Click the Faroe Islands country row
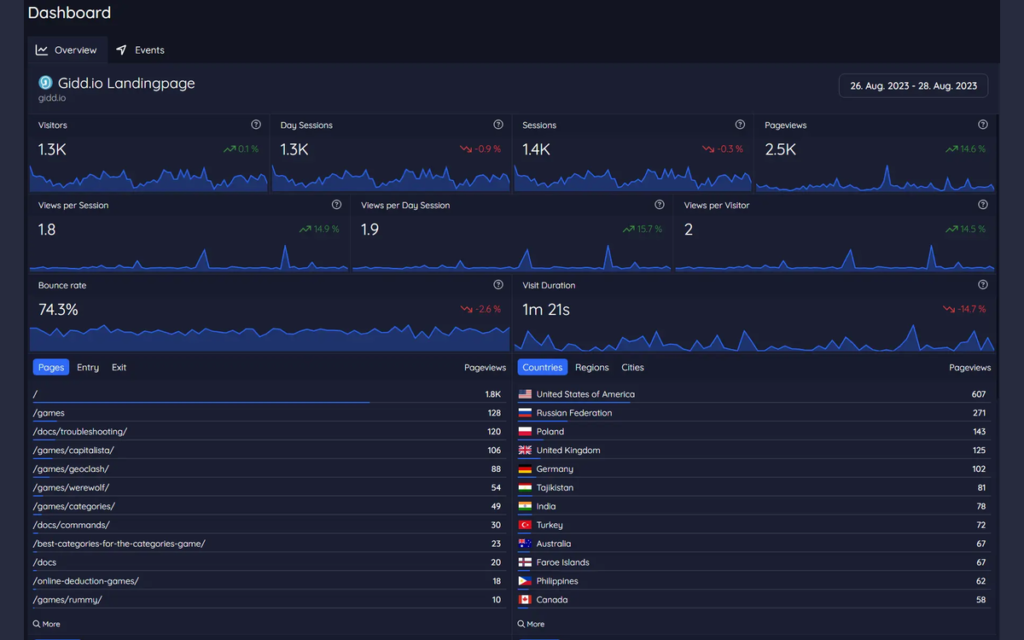This screenshot has height=640, width=1024. pos(752,562)
